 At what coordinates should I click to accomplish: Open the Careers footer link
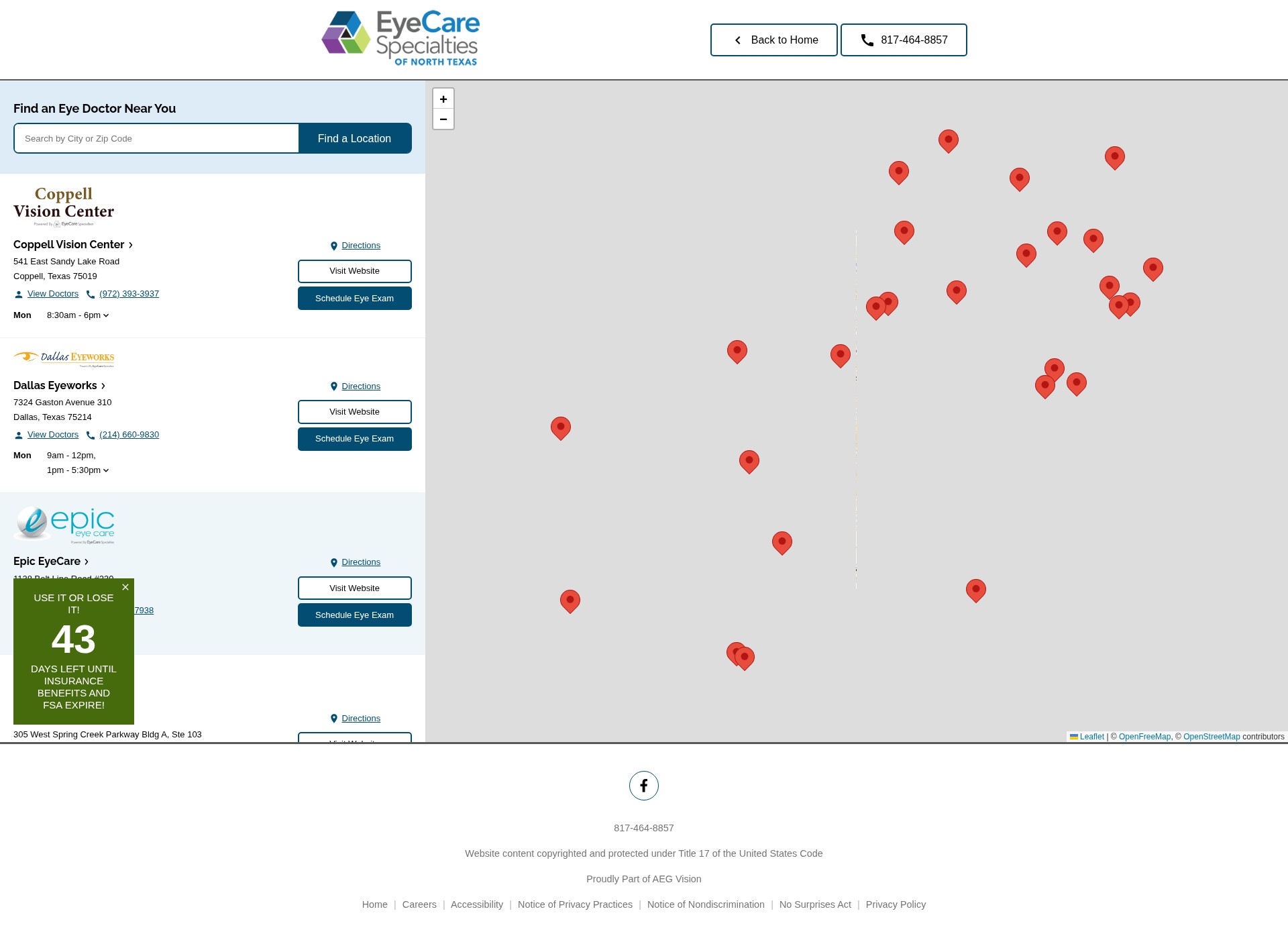419,904
